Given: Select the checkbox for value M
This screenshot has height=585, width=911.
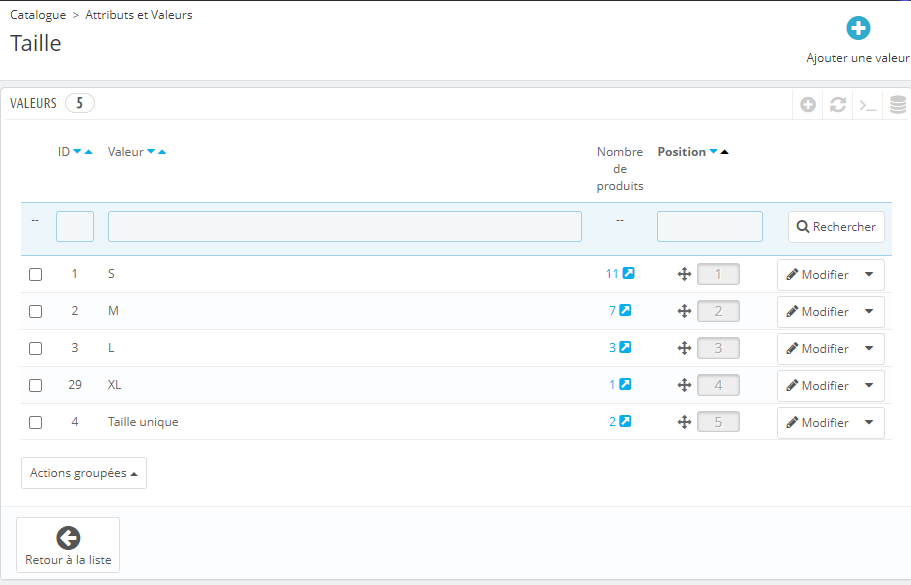Looking at the screenshot, I should point(35,311).
